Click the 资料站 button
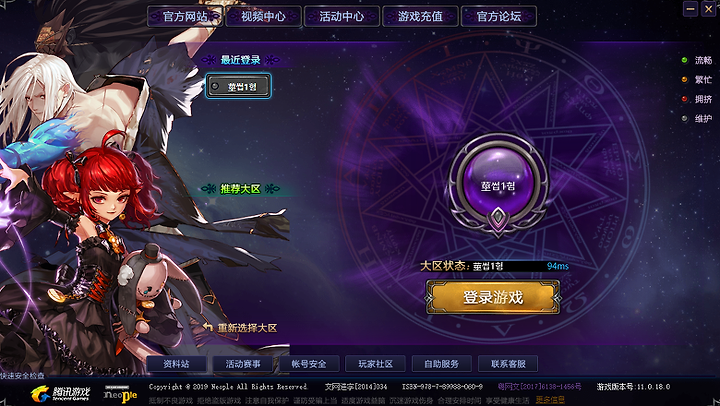The height and width of the screenshot is (406, 720). 176,364
